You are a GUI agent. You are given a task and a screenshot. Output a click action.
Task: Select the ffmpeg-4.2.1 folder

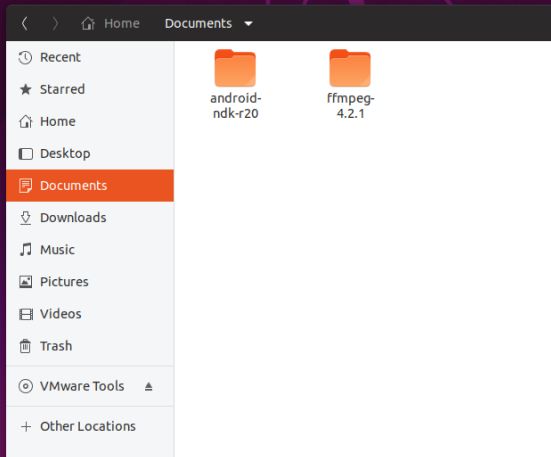[x=350, y=85]
